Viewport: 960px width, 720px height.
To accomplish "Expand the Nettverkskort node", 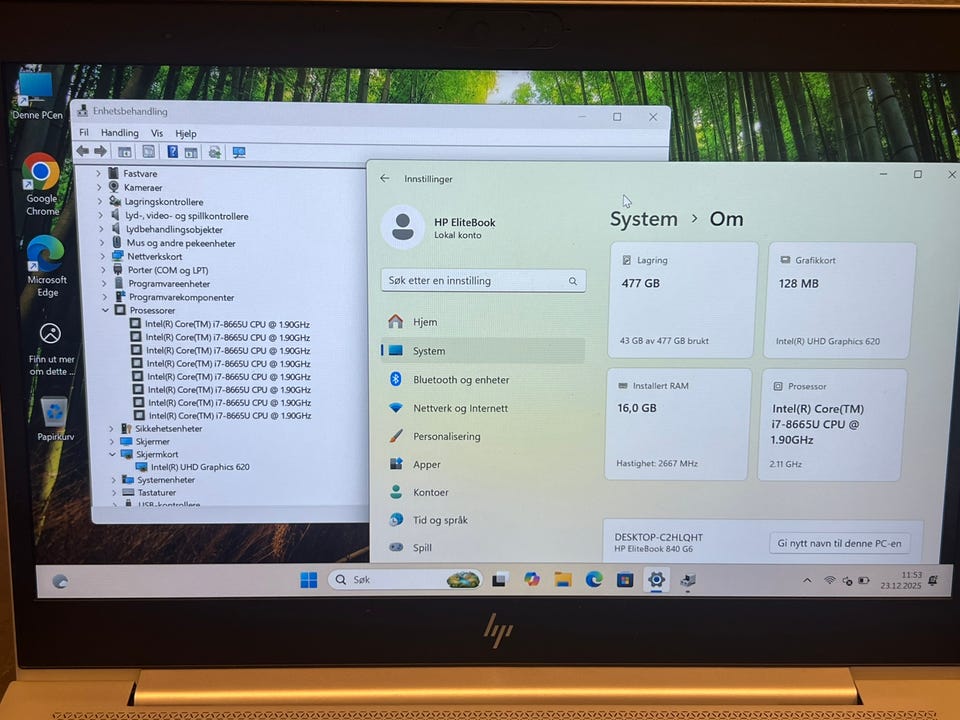I will click(x=102, y=256).
